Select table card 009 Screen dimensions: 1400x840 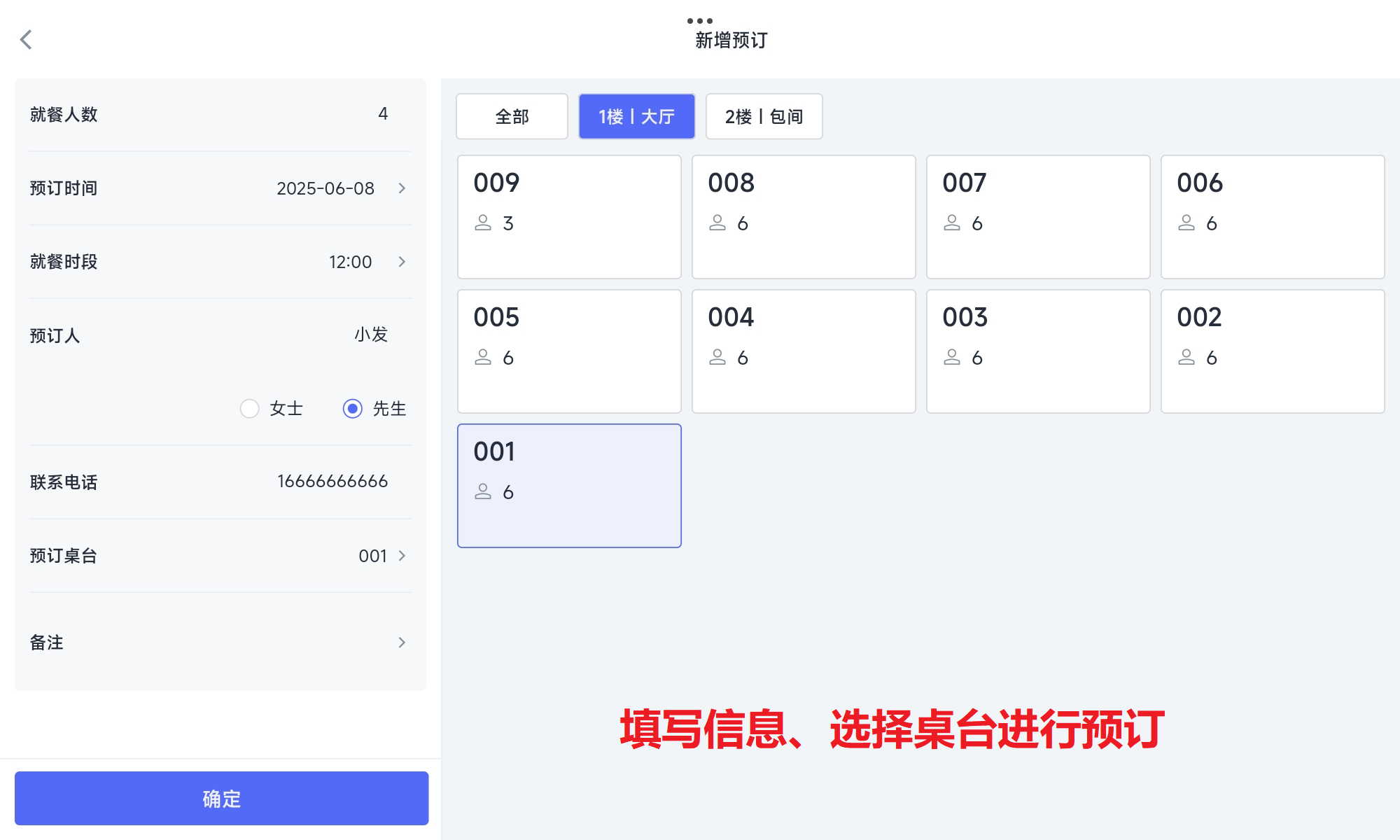(569, 217)
